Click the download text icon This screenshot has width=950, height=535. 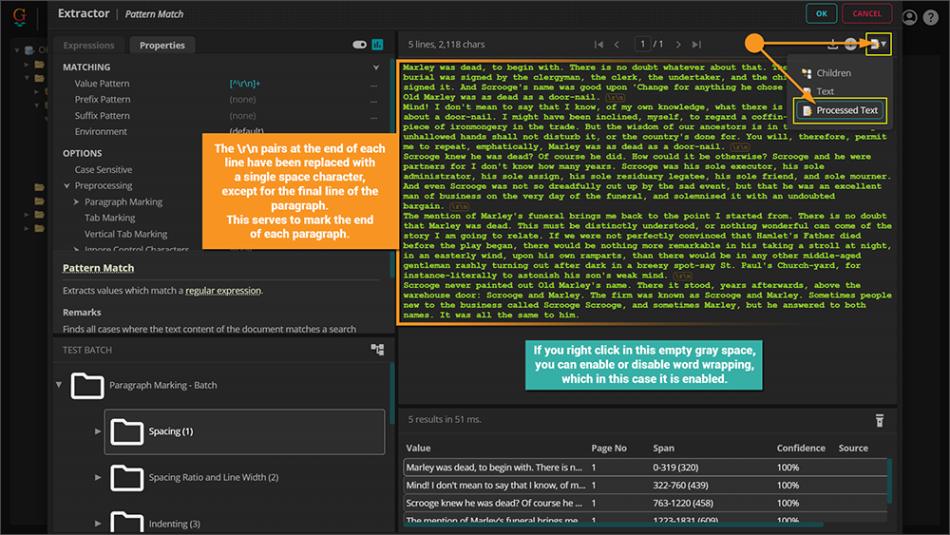click(x=832, y=44)
